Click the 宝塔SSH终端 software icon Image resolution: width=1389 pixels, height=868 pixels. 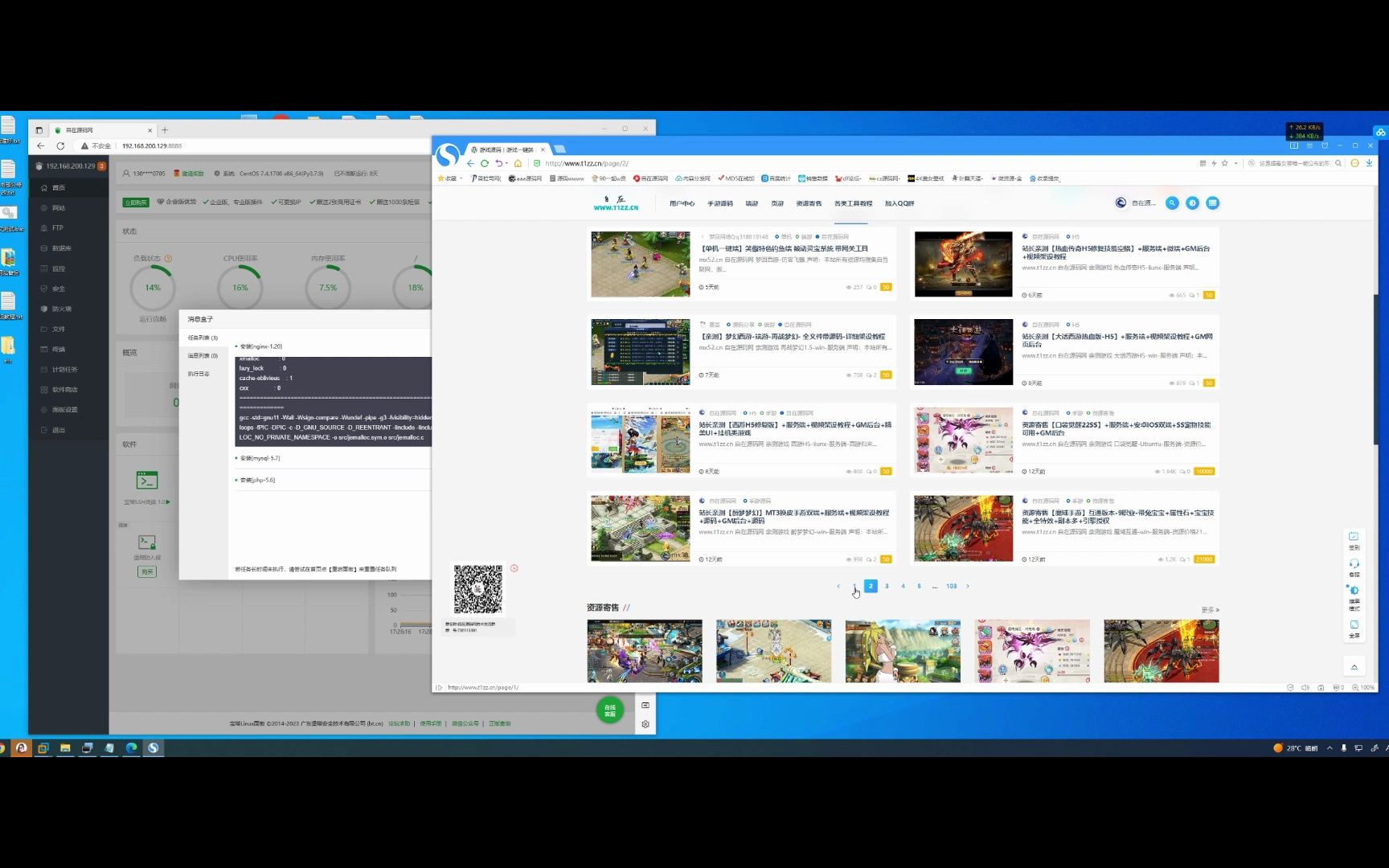click(x=146, y=481)
